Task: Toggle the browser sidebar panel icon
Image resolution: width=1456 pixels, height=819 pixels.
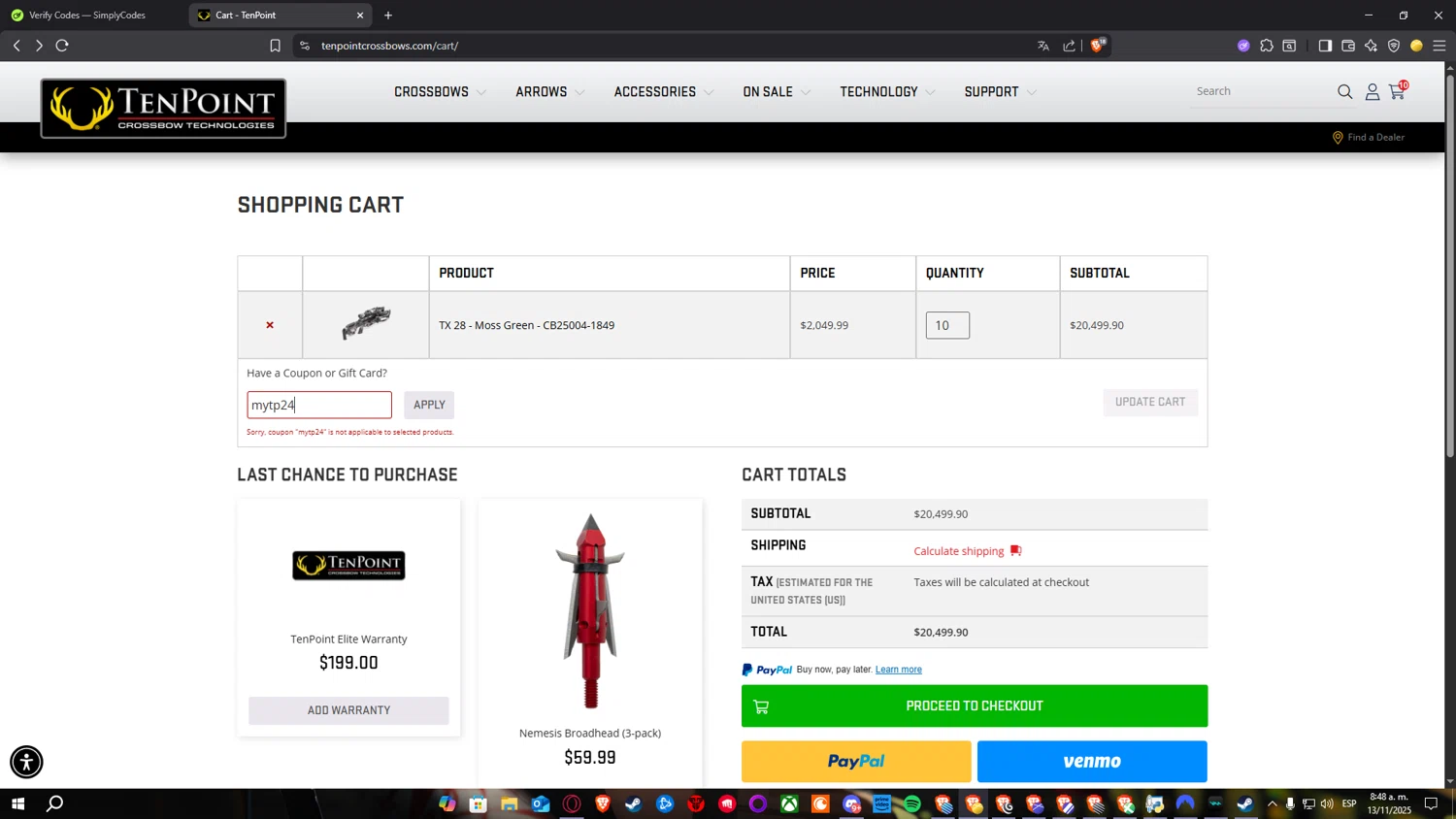Action: coord(1325,46)
